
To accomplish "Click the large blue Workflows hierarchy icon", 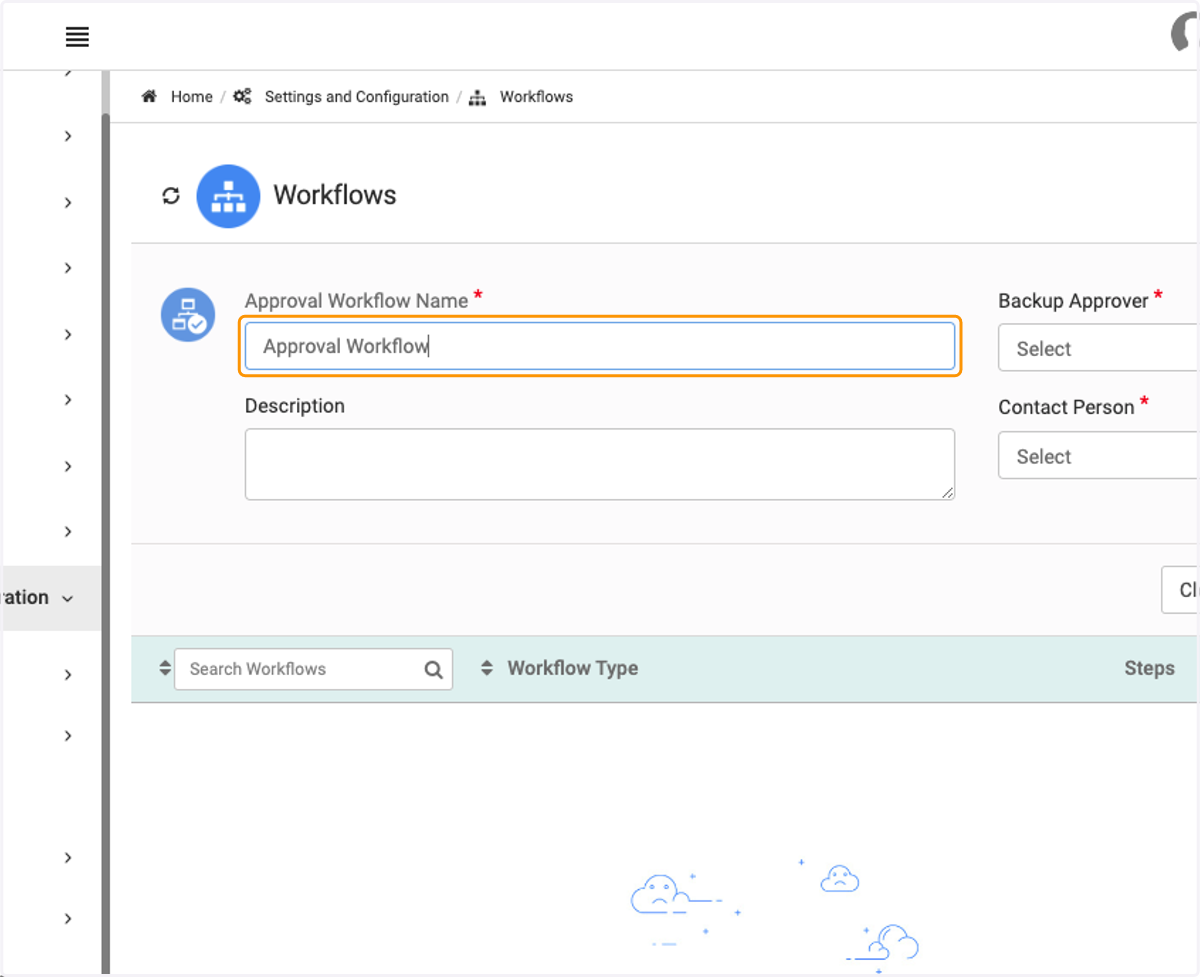I will pyautogui.click(x=228, y=196).
